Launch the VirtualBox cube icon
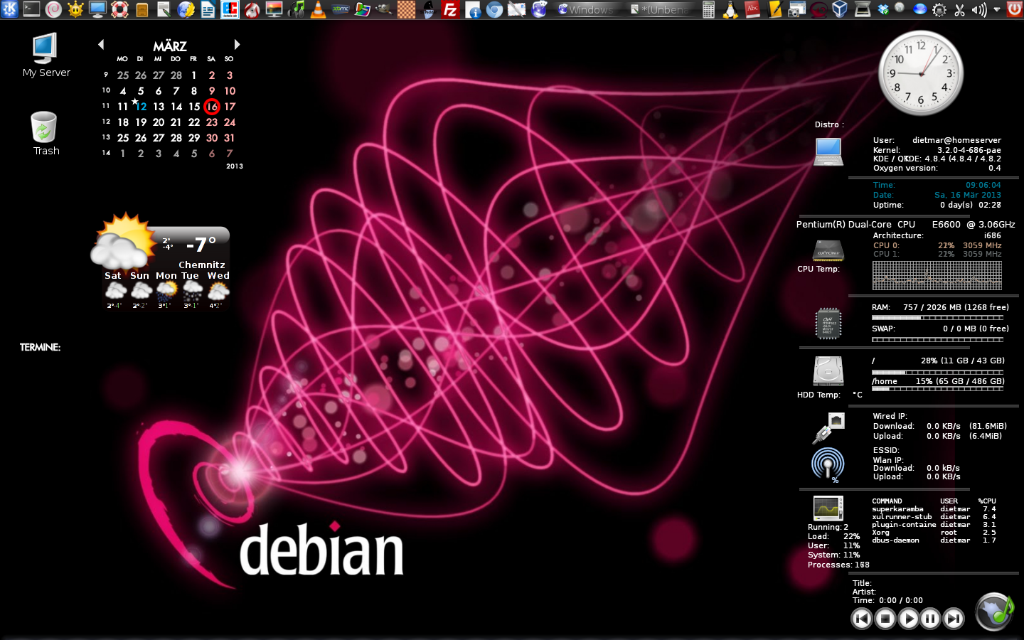The image size is (1024, 640). coord(840,9)
